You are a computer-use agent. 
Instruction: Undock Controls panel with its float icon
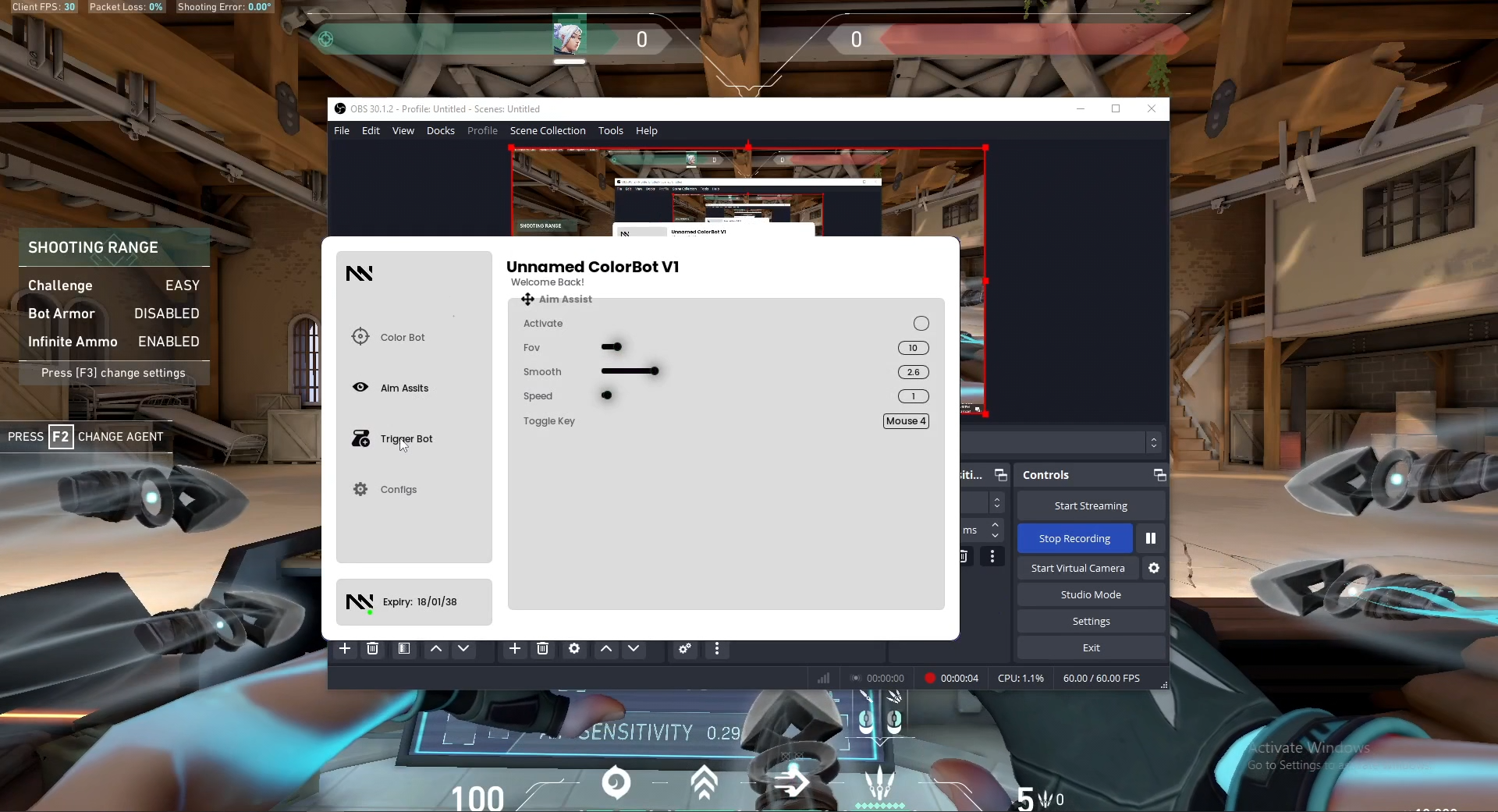tap(1159, 475)
